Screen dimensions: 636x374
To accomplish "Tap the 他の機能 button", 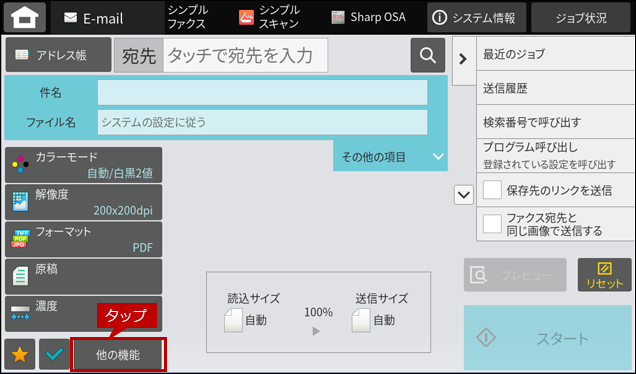I will (118, 355).
